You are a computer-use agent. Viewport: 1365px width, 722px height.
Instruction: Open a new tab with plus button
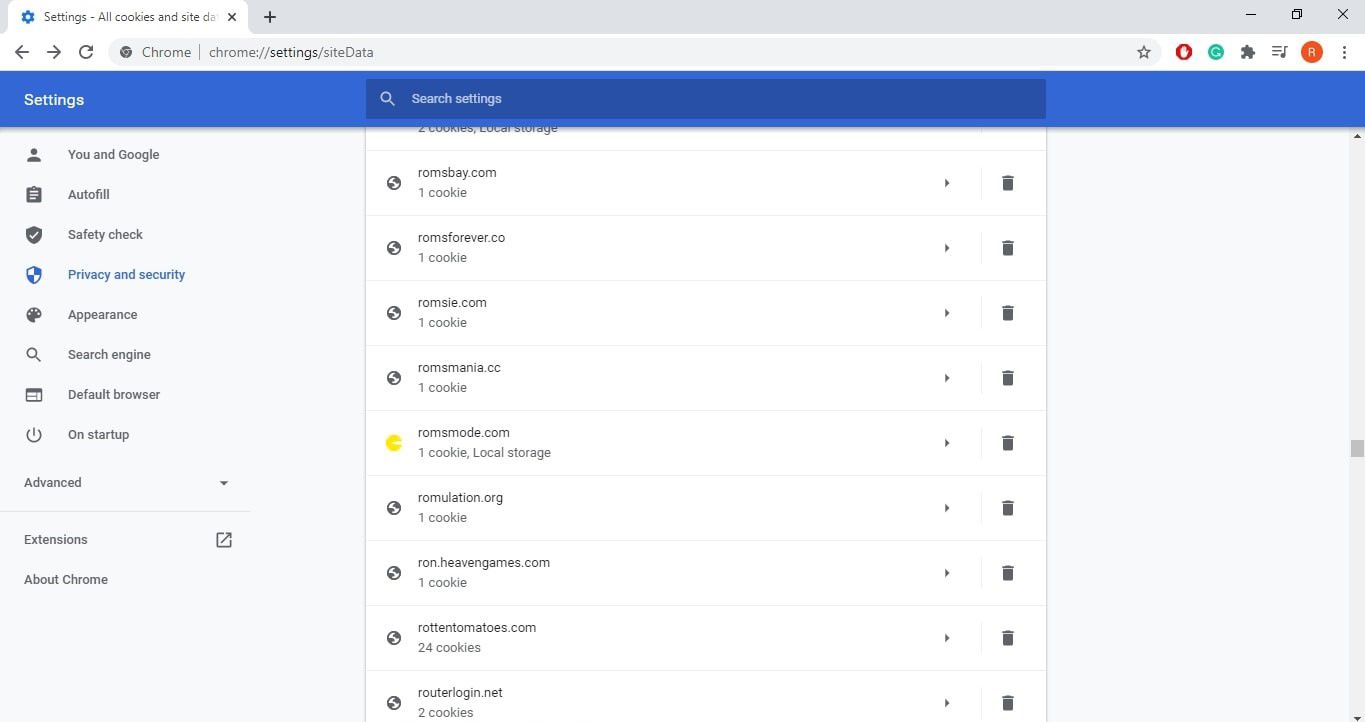tap(270, 17)
